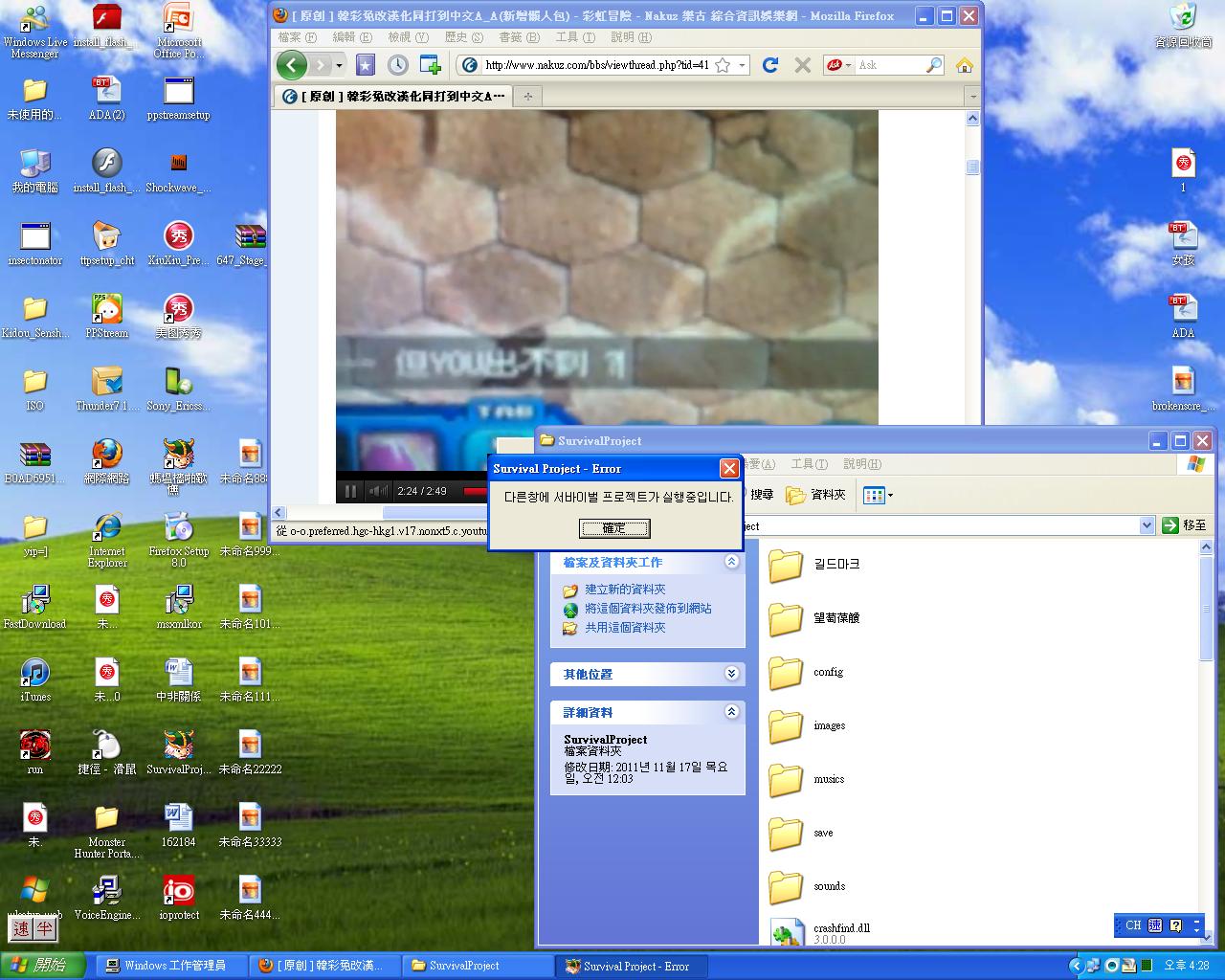Click the 建立新的資料夾 link
The width and height of the screenshot is (1225, 980).
[x=625, y=590]
